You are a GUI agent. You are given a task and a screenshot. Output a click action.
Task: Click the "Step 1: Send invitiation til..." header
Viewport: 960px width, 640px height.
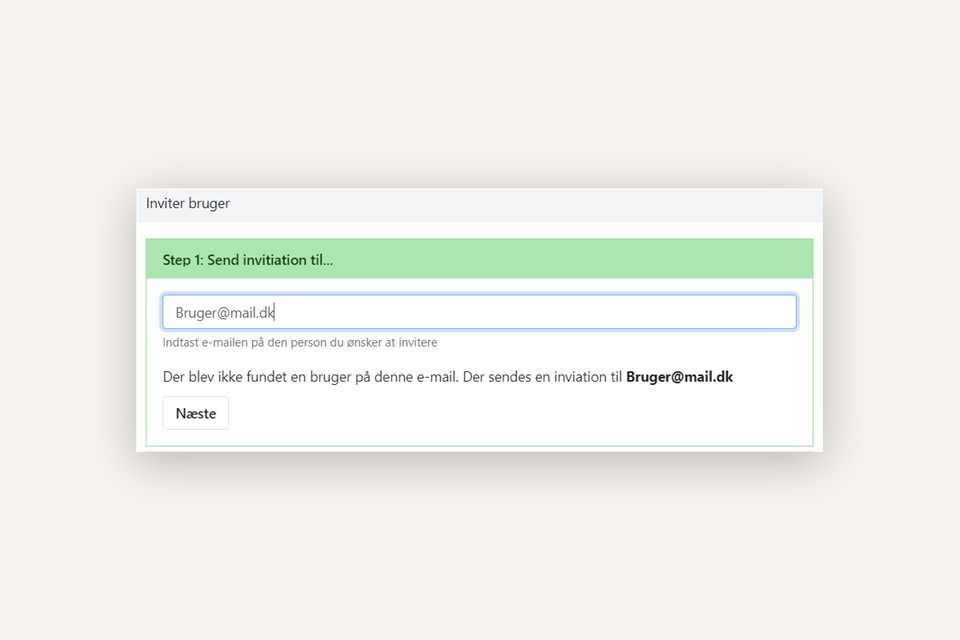248,260
